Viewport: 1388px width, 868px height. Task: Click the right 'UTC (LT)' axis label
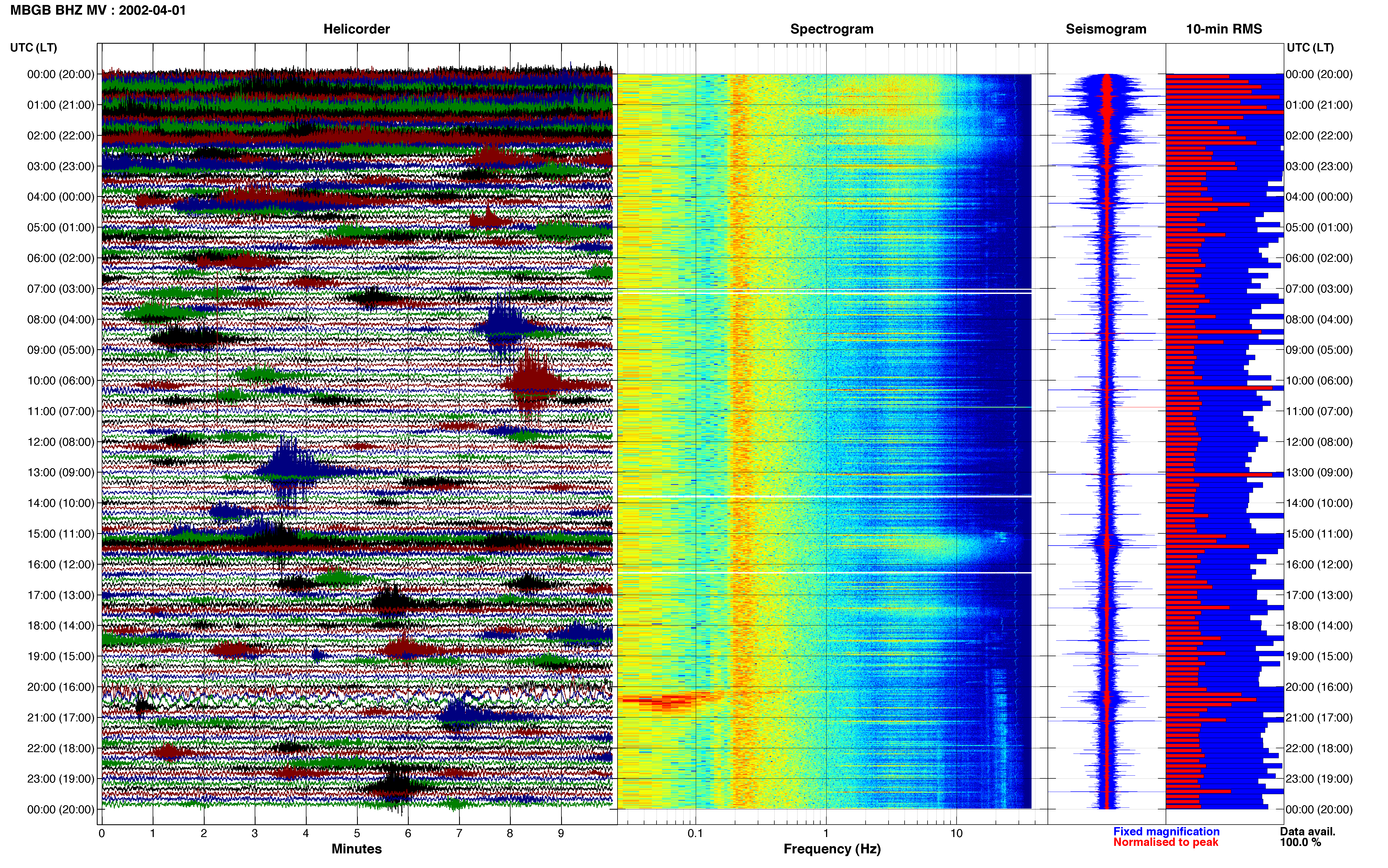(x=1310, y=48)
